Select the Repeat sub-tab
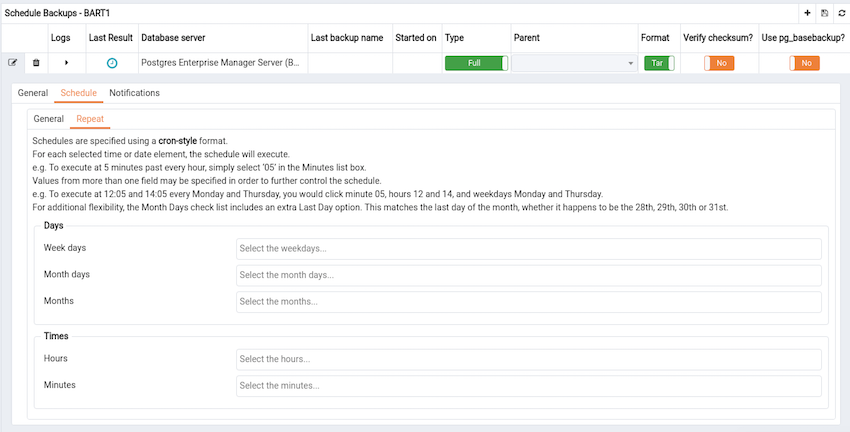Viewport: 850px width, 432px height. (x=90, y=119)
